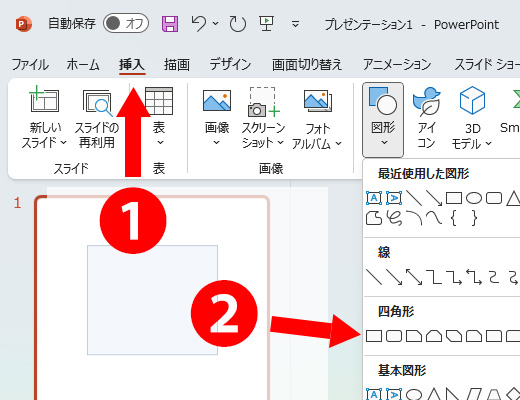The height and width of the screenshot is (400, 520).
Task: Go to the 画面切り替え tab
Action: (x=307, y=64)
